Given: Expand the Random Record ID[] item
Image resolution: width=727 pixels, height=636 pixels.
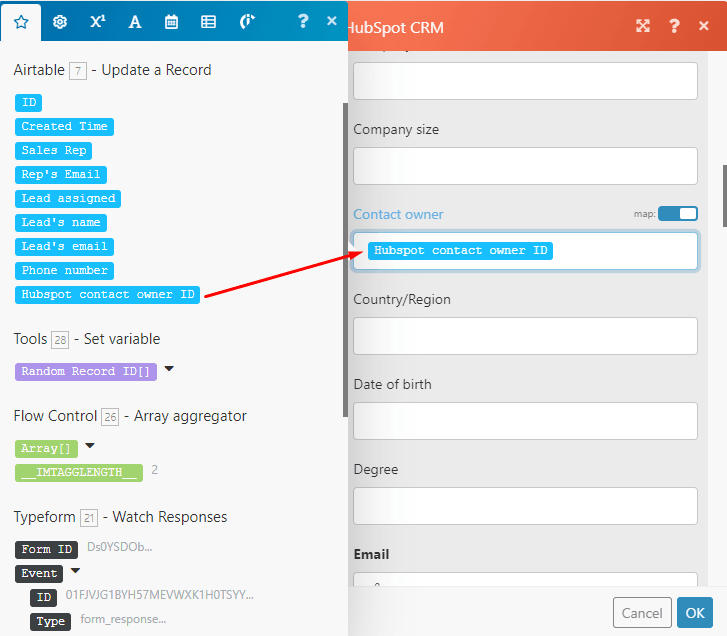Looking at the screenshot, I should point(169,369).
